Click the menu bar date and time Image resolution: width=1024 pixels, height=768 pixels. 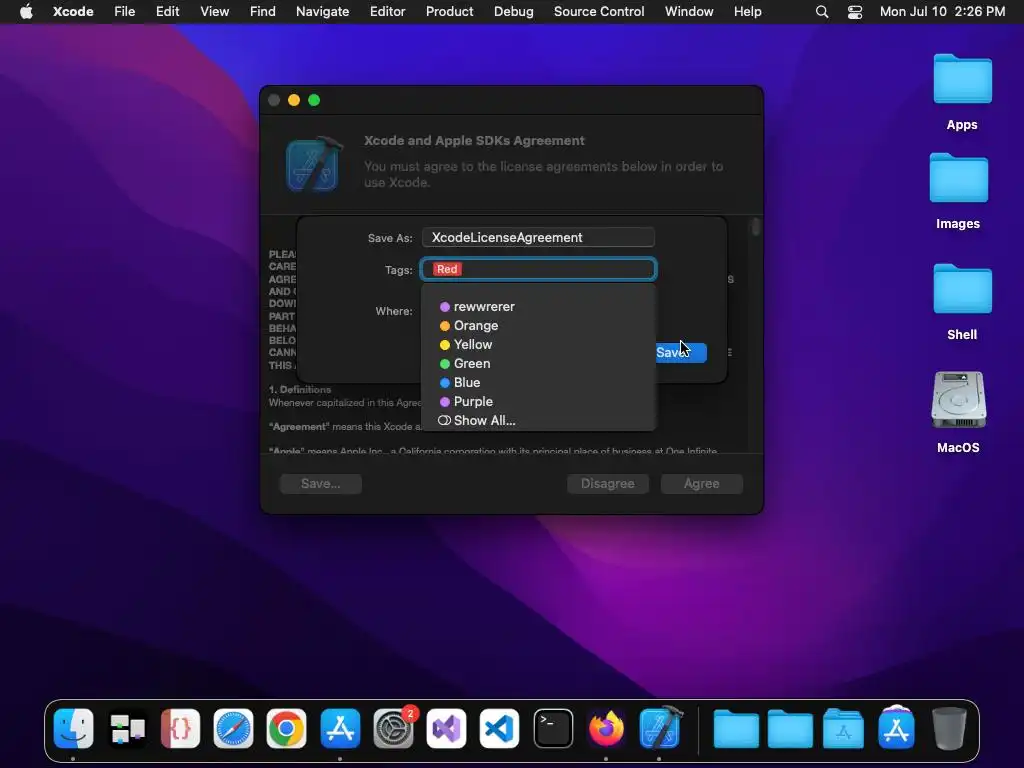(x=942, y=12)
